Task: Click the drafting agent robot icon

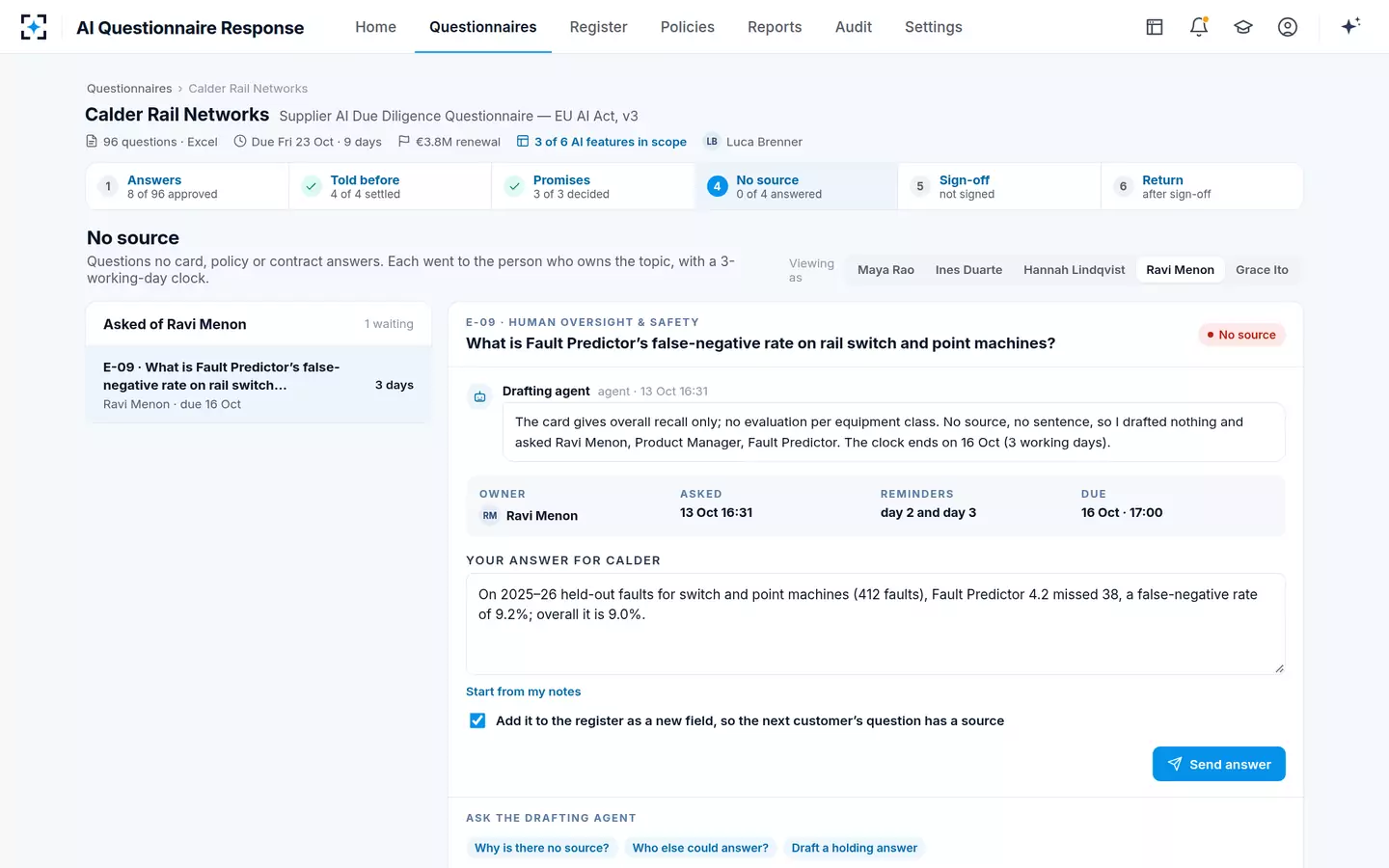Action: click(x=479, y=396)
